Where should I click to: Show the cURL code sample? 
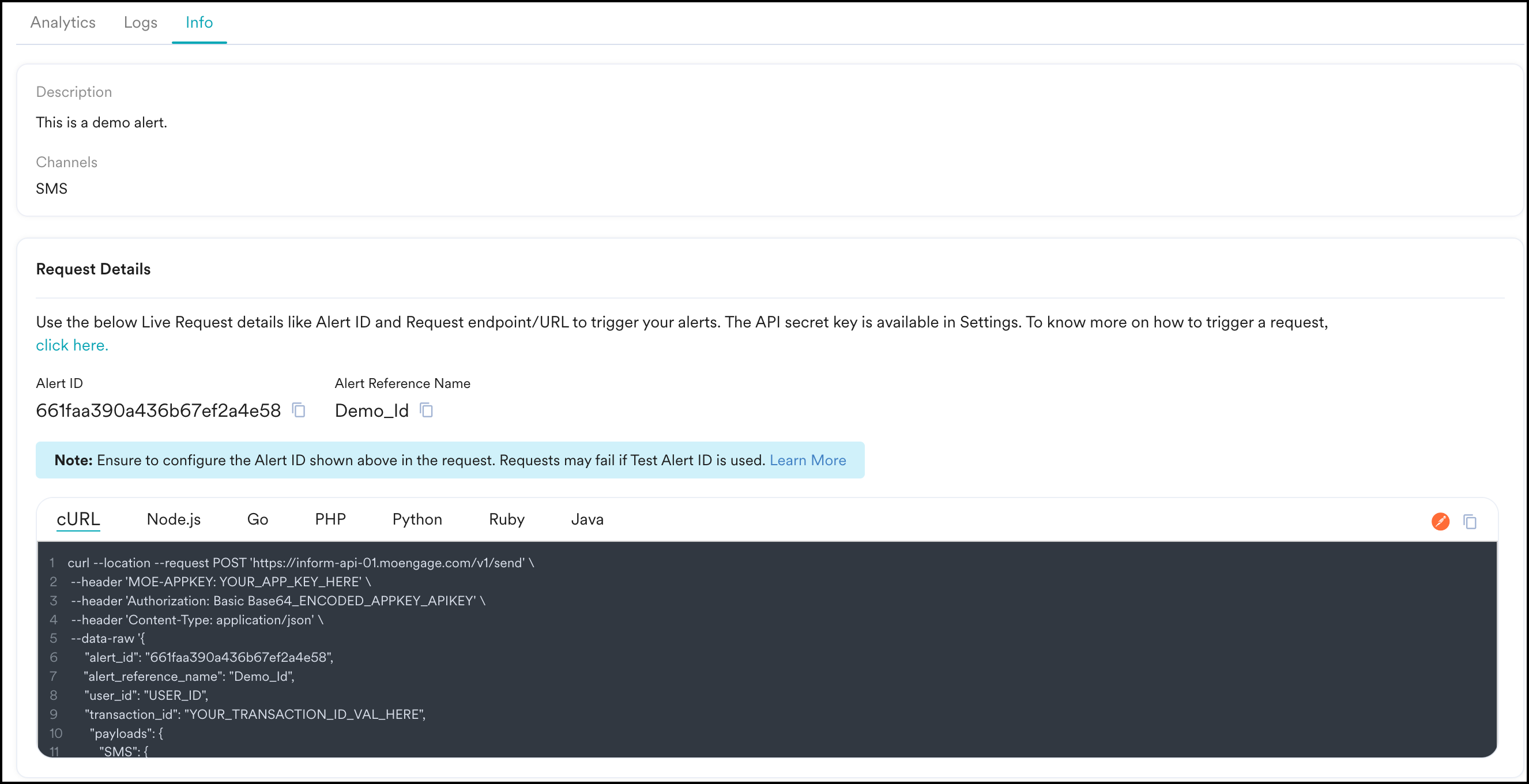pyautogui.click(x=78, y=519)
